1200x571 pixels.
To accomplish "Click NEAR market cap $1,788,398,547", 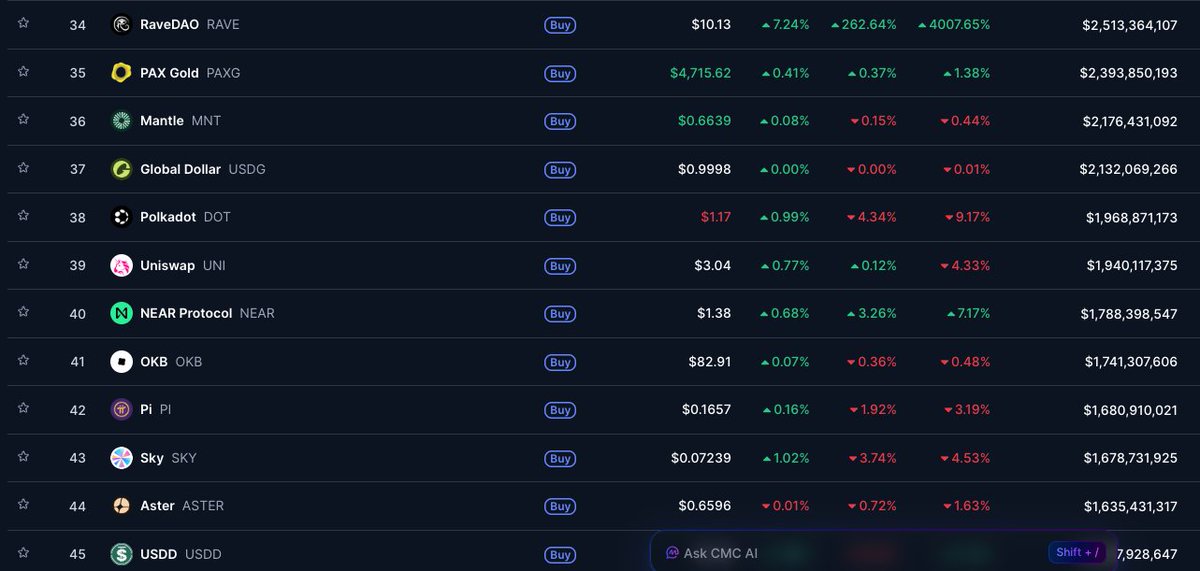I will 1129,314.
